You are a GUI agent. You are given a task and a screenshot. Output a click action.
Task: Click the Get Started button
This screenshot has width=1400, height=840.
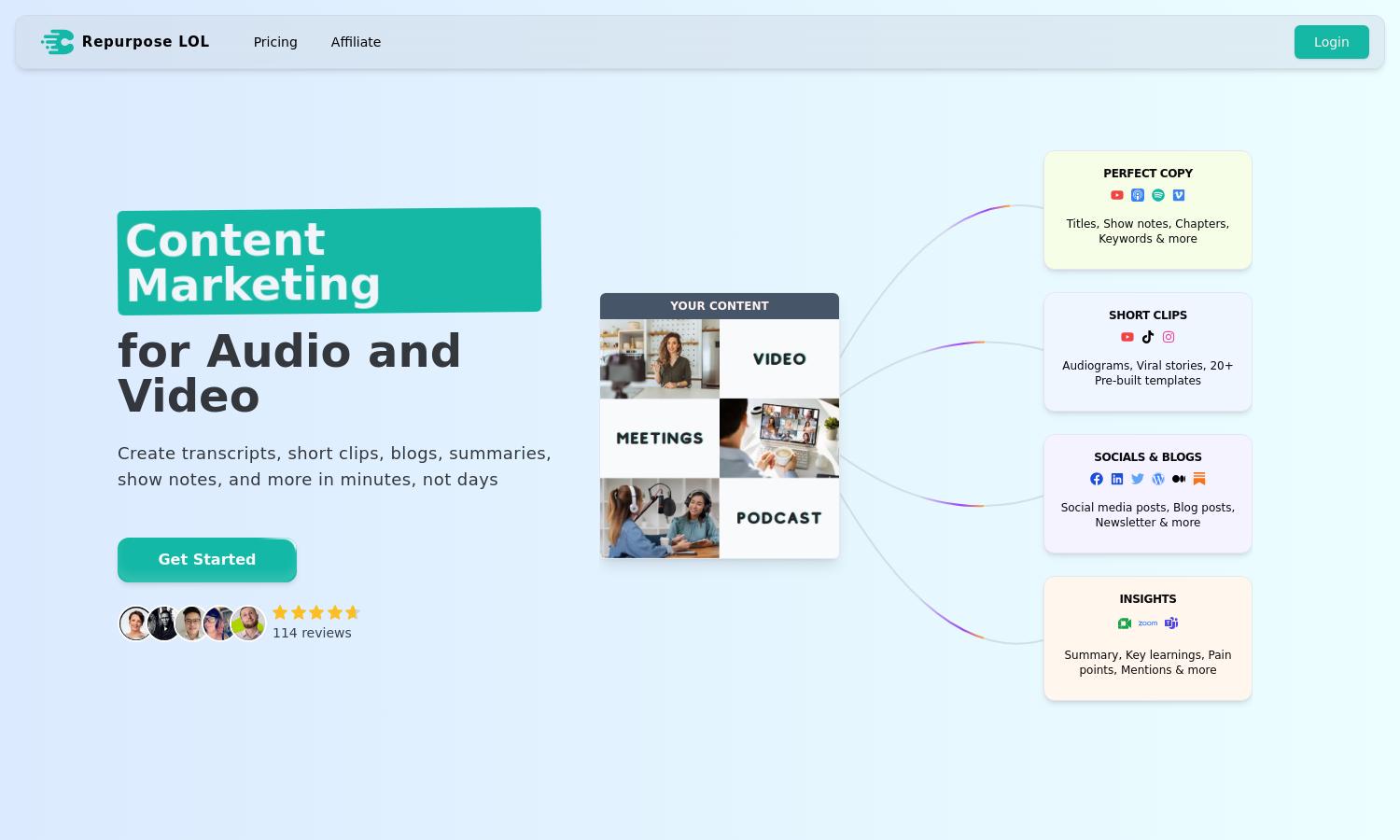[207, 560]
